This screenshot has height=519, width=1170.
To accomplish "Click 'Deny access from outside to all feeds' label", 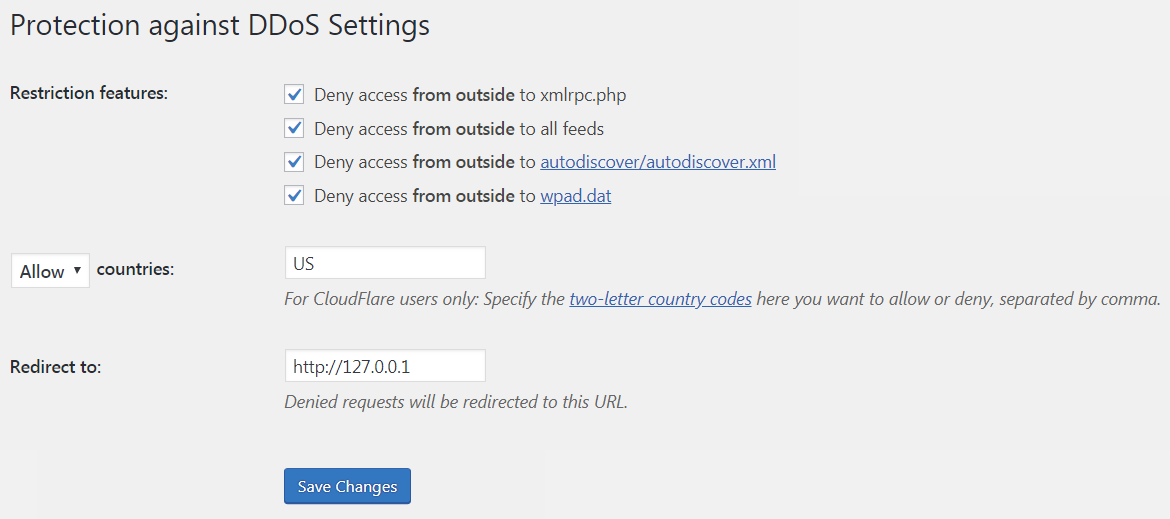I will tap(459, 129).
